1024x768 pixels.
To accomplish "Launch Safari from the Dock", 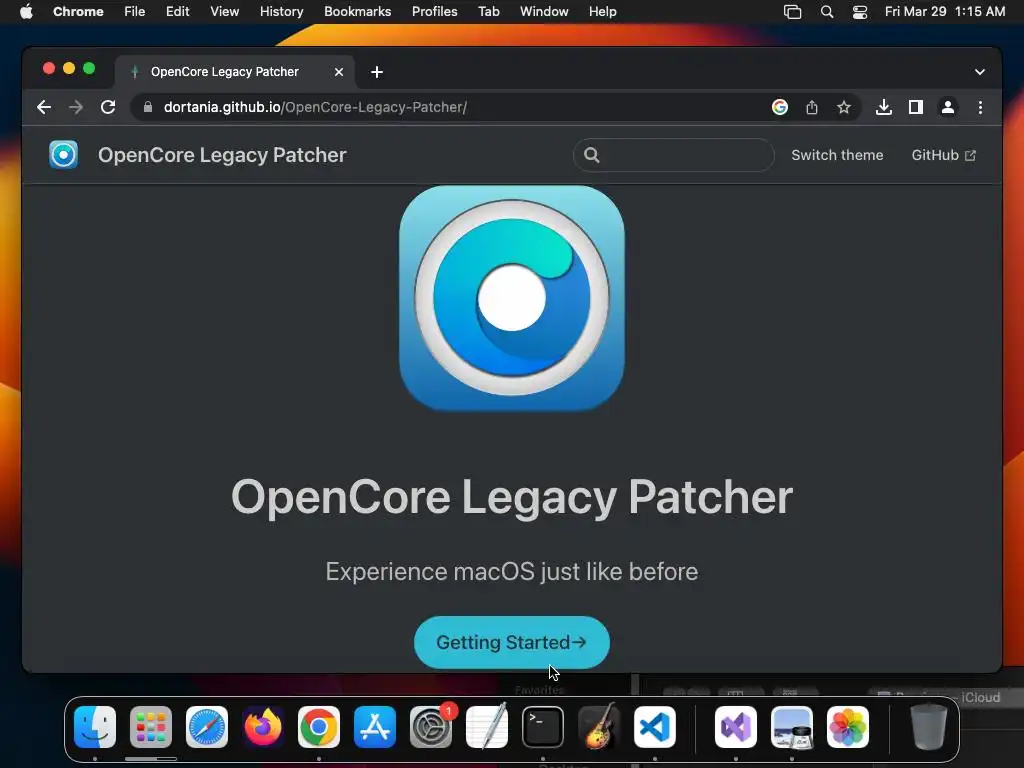I will click(x=207, y=727).
